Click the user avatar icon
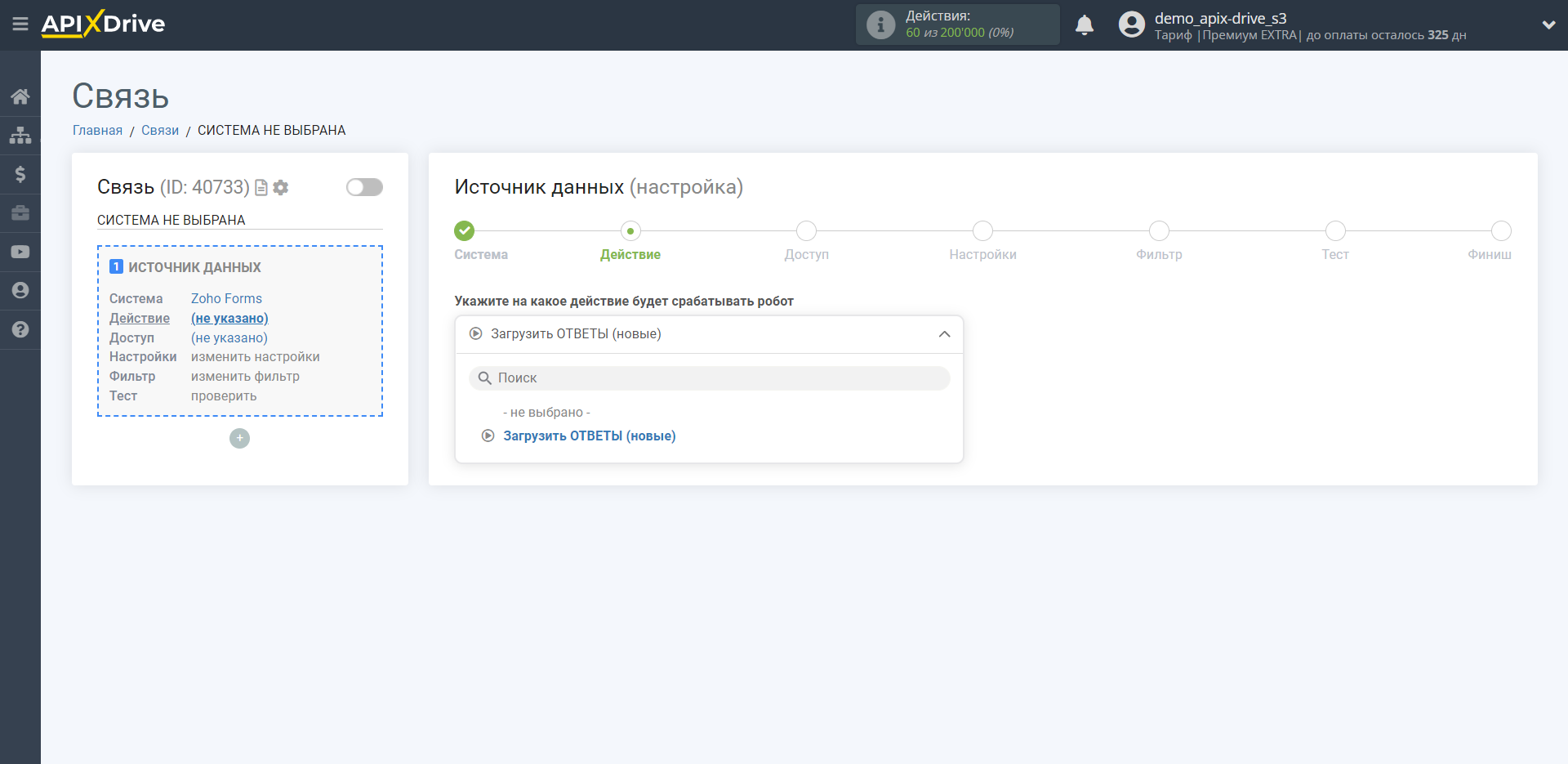1568x764 pixels. pos(1132,25)
